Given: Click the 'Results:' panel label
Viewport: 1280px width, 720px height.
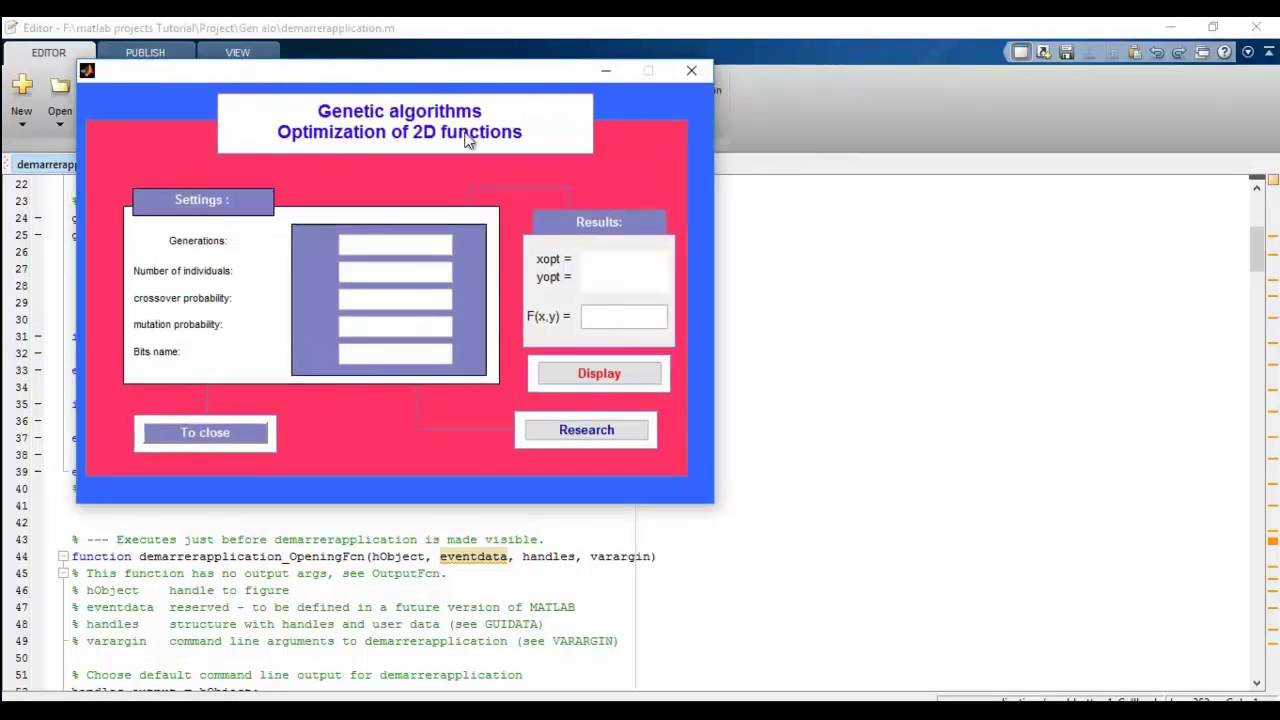Looking at the screenshot, I should 599,222.
